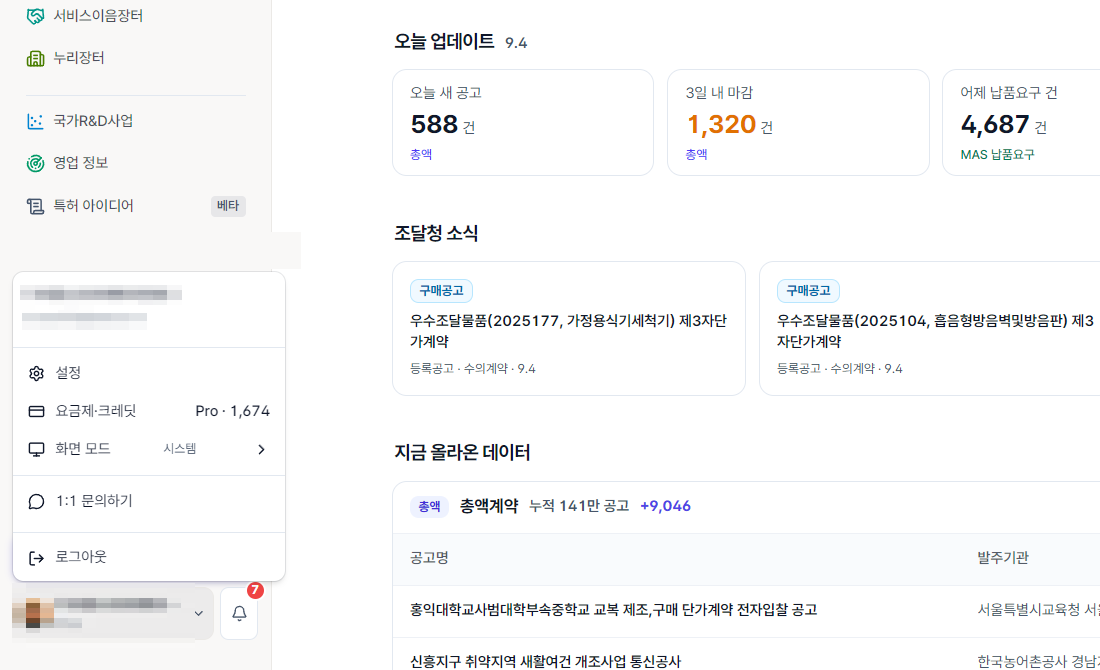The height and width of the screenshot is (670, 1100).
Task: Expand 화면 모드 submenu arrow
Action: click(261, 449)
